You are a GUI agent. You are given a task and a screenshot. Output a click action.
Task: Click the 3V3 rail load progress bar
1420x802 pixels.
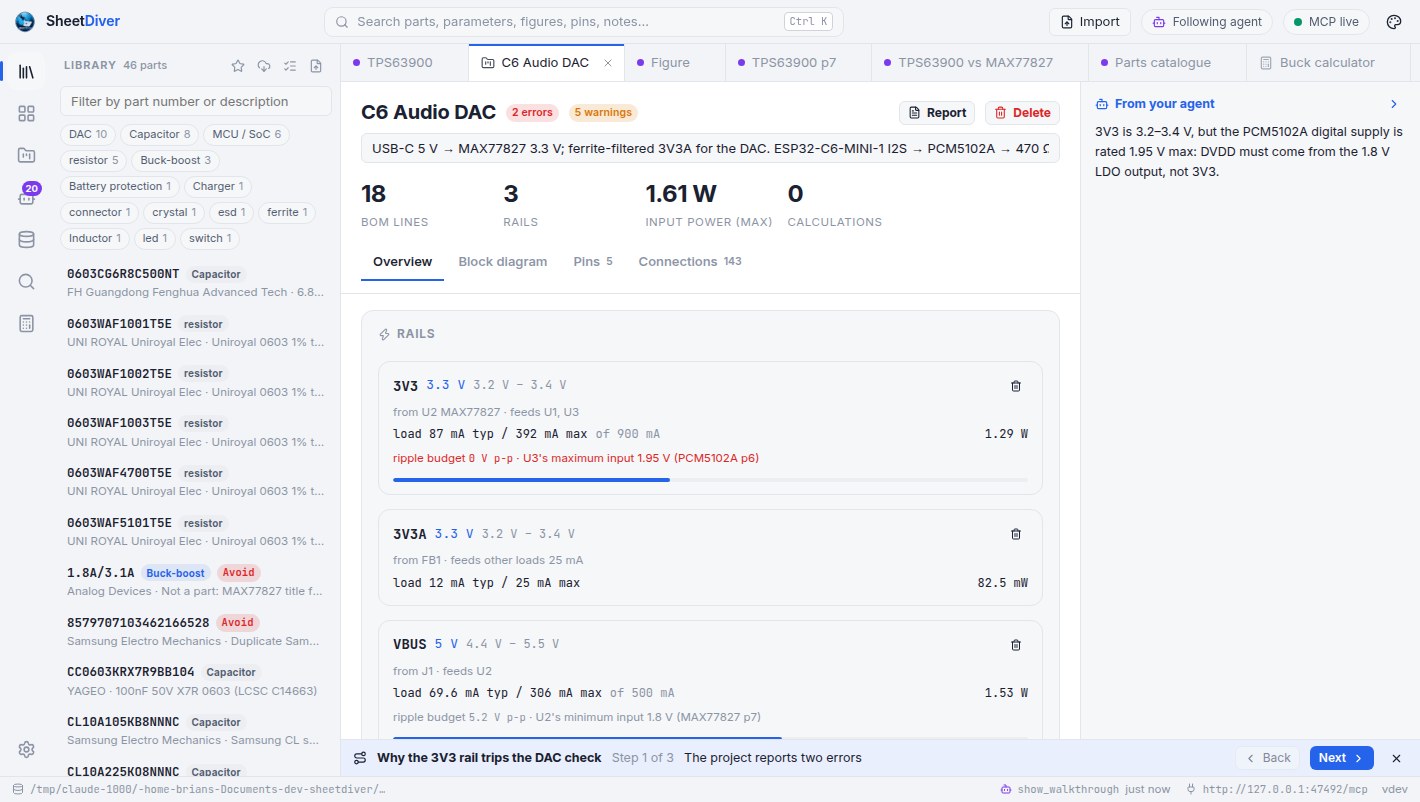coord(710,480)
